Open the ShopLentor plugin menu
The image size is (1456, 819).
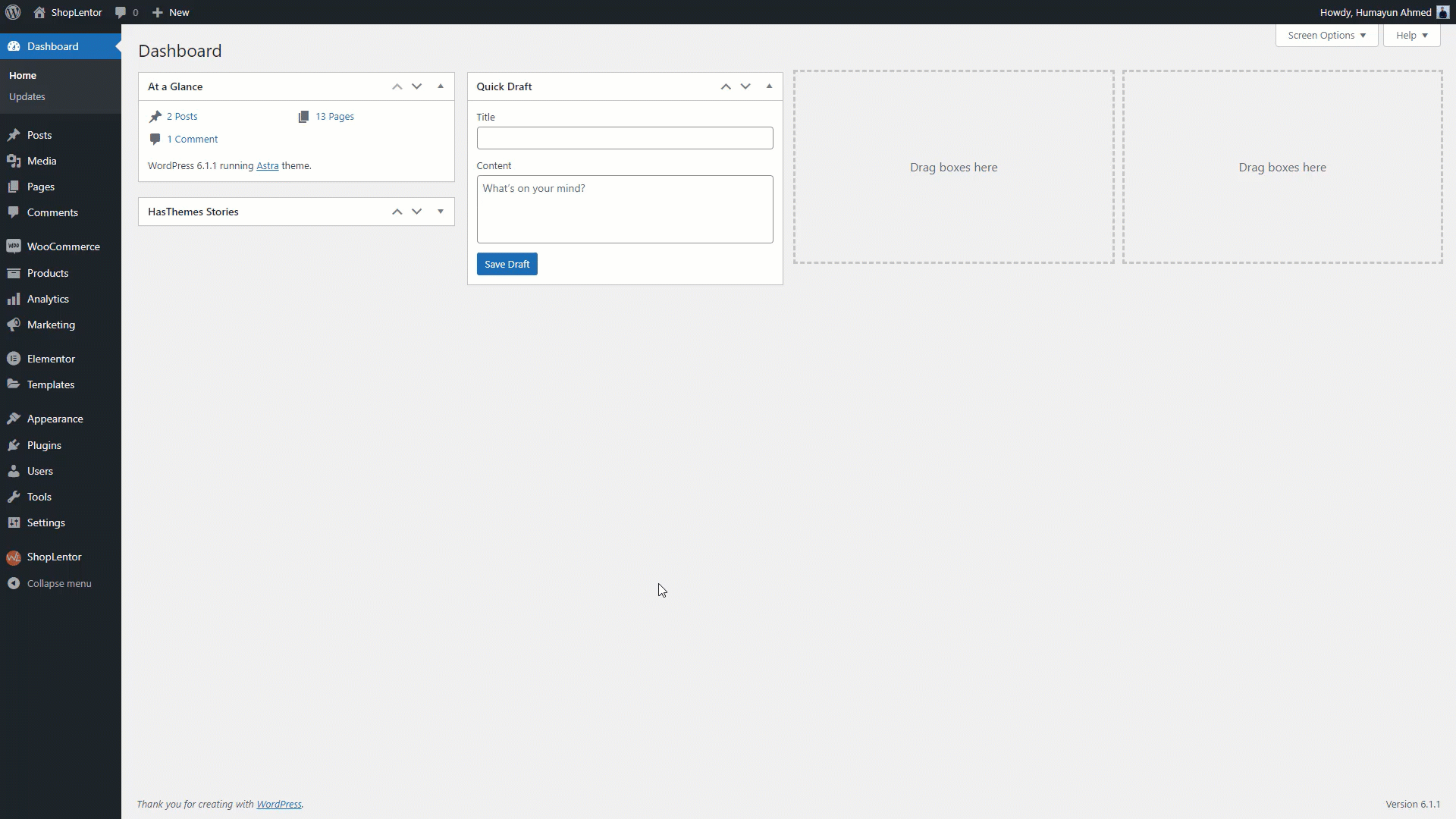coord(54,557)
